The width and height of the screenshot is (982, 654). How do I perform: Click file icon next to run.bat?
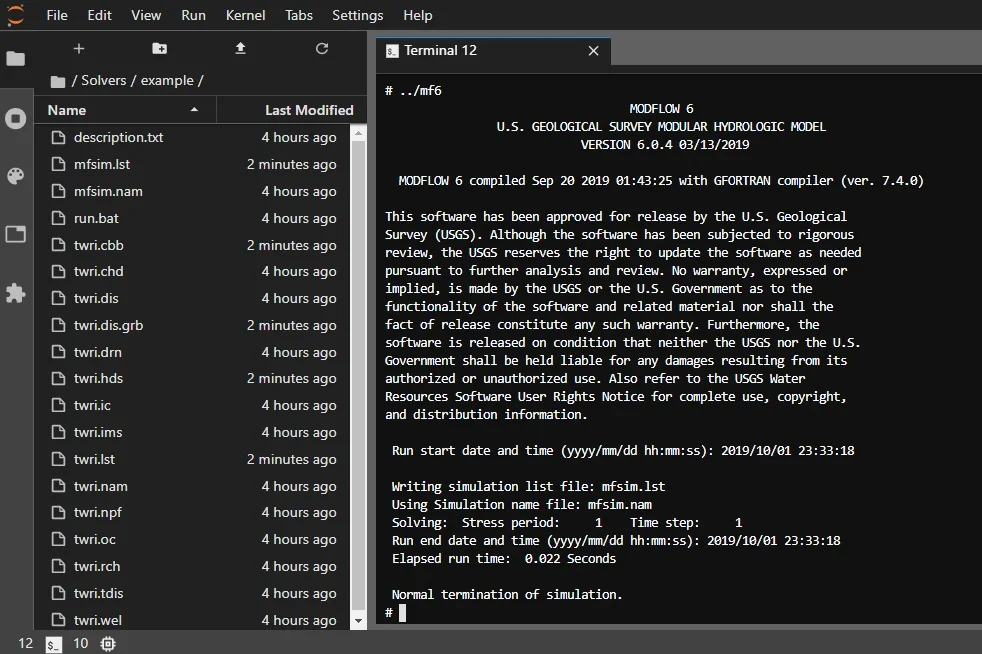pos(58,218)
